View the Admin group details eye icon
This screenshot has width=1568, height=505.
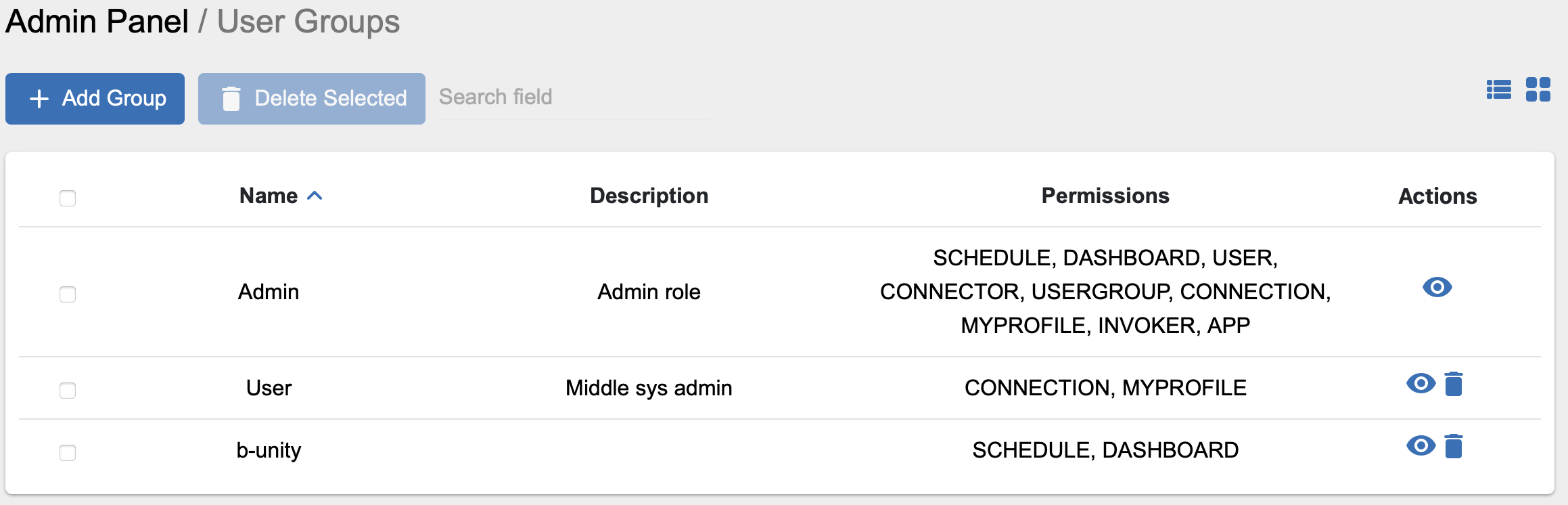[x=1437, y=287]
